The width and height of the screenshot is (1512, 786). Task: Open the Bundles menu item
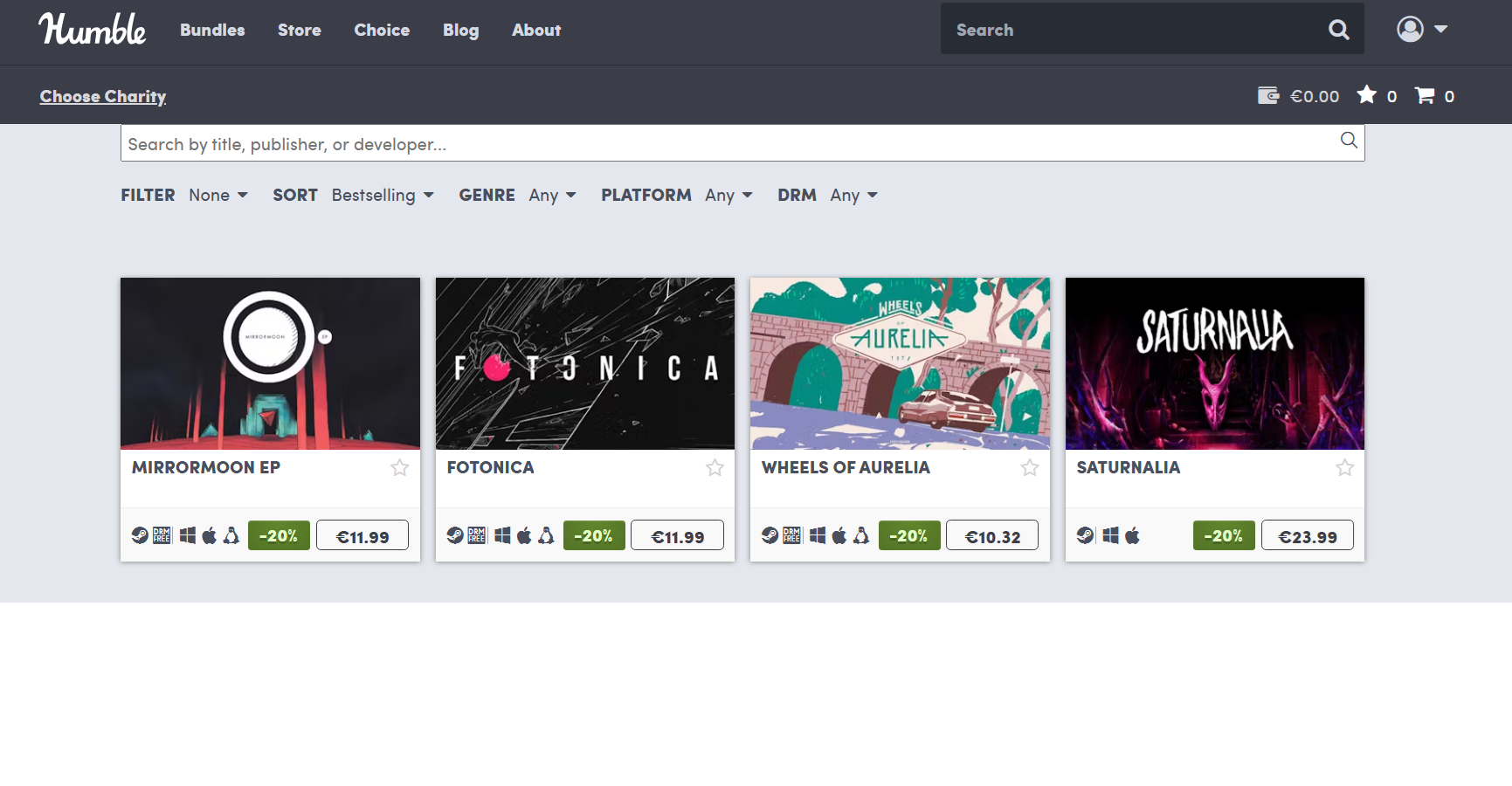coord(212,30)
